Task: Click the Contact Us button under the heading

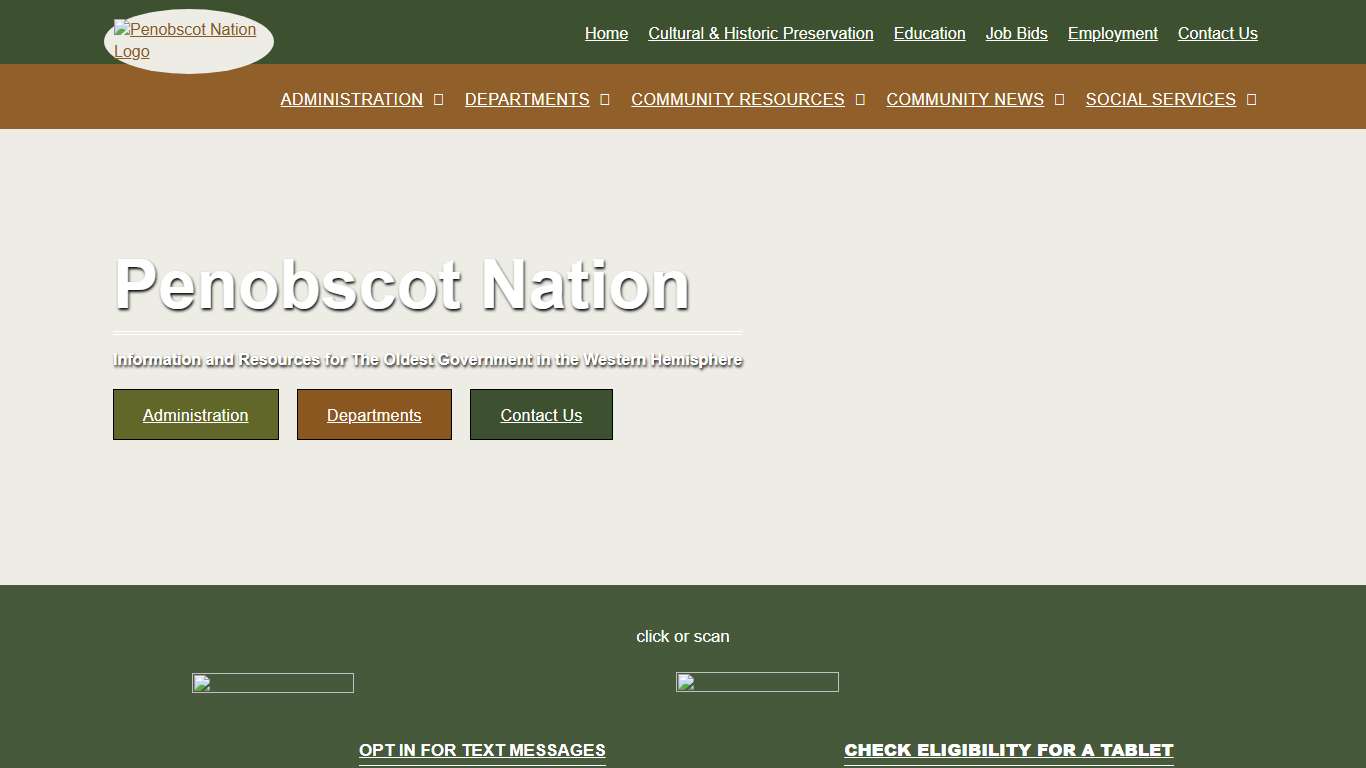Action: point(541,414)
